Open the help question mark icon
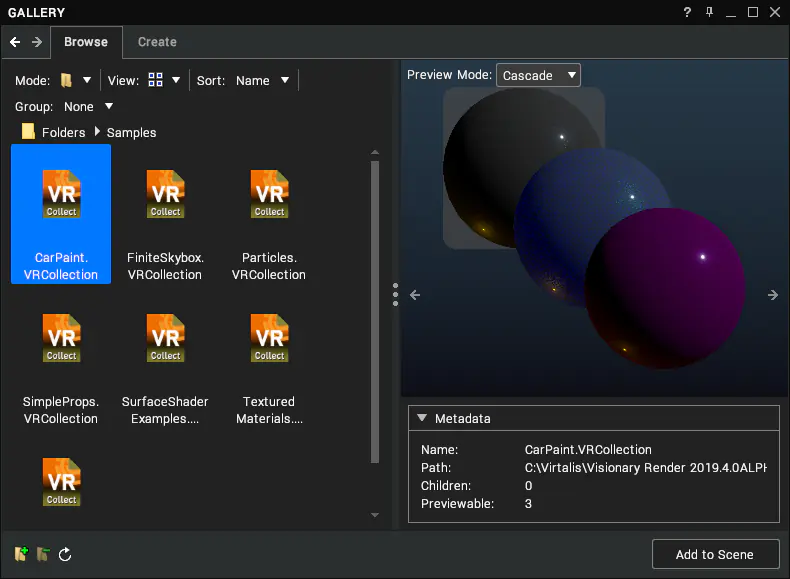Screen dimensions: 790x579 coord(687,12)
